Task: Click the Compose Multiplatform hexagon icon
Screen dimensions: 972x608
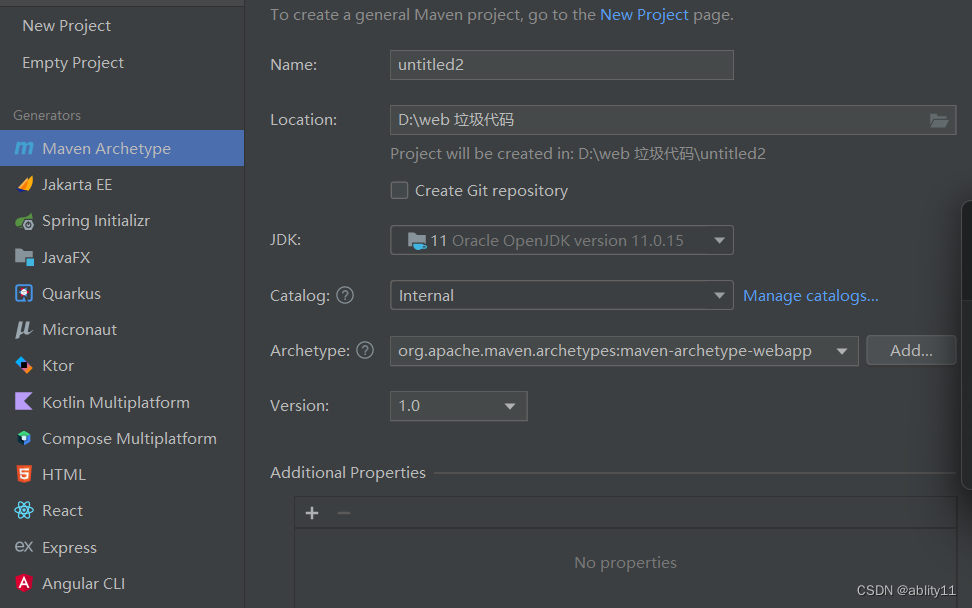Action: [x=24, y=438]
